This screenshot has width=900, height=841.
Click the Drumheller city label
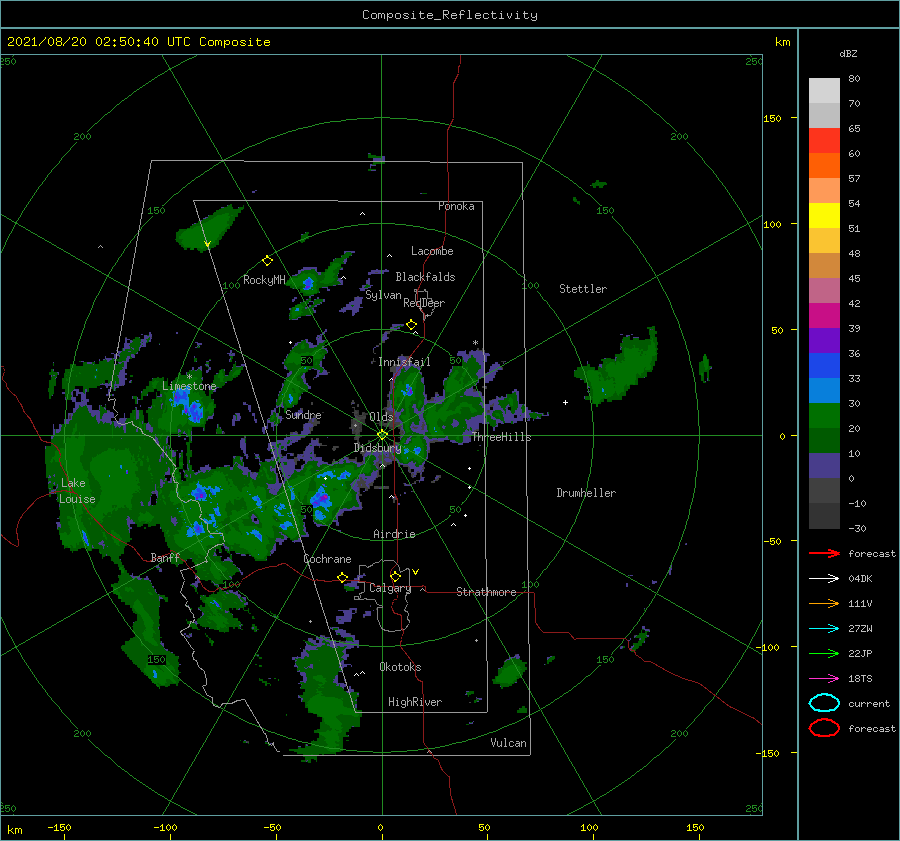[x=586, y=493]
